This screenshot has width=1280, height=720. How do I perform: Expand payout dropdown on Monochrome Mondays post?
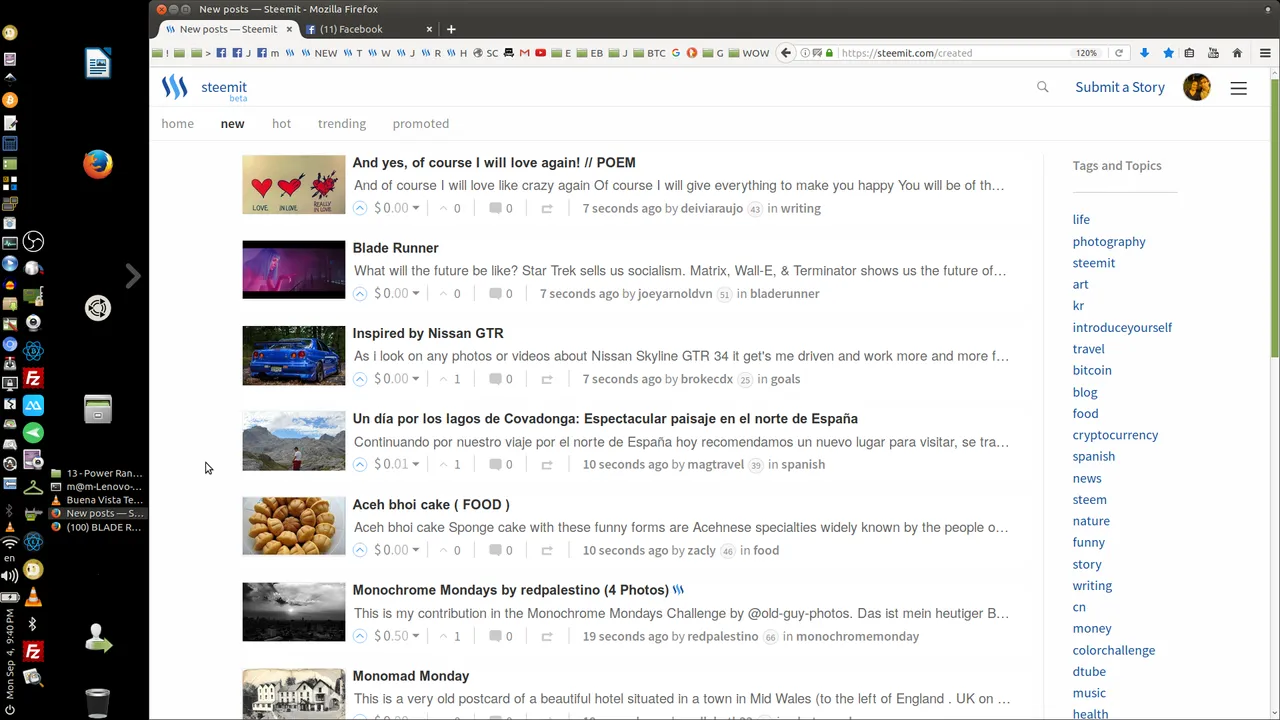416,636
